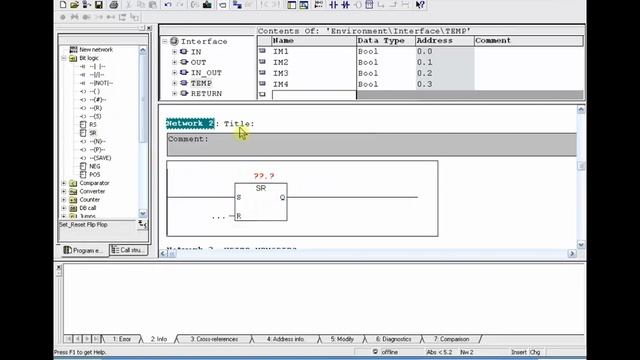Open the 3: Cross-references tab

pos(214,339)
